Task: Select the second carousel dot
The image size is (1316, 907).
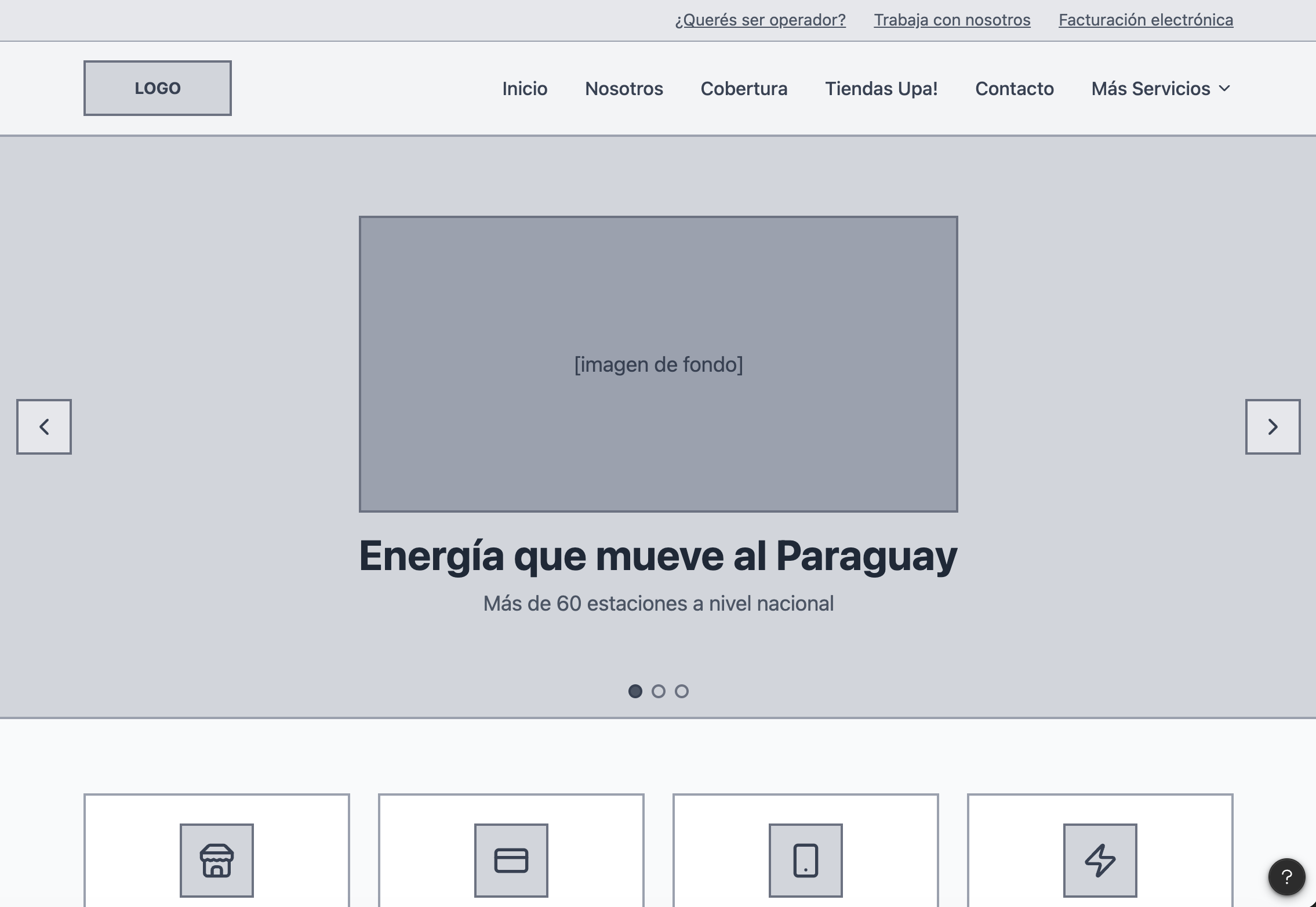Action: point(659,691)
